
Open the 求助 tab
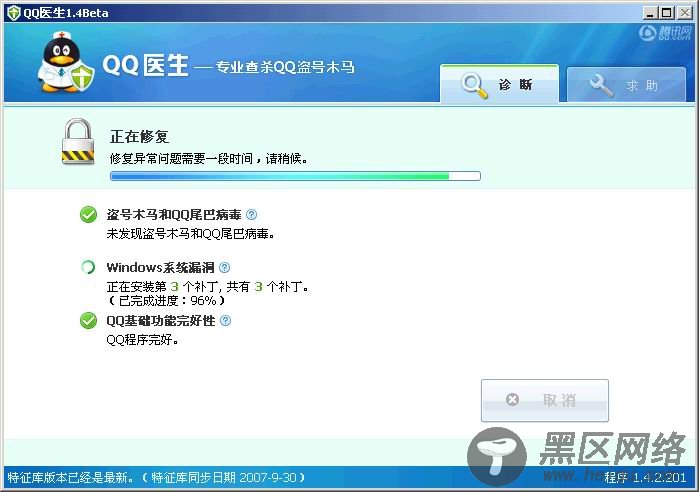click(x=626, y=85)
